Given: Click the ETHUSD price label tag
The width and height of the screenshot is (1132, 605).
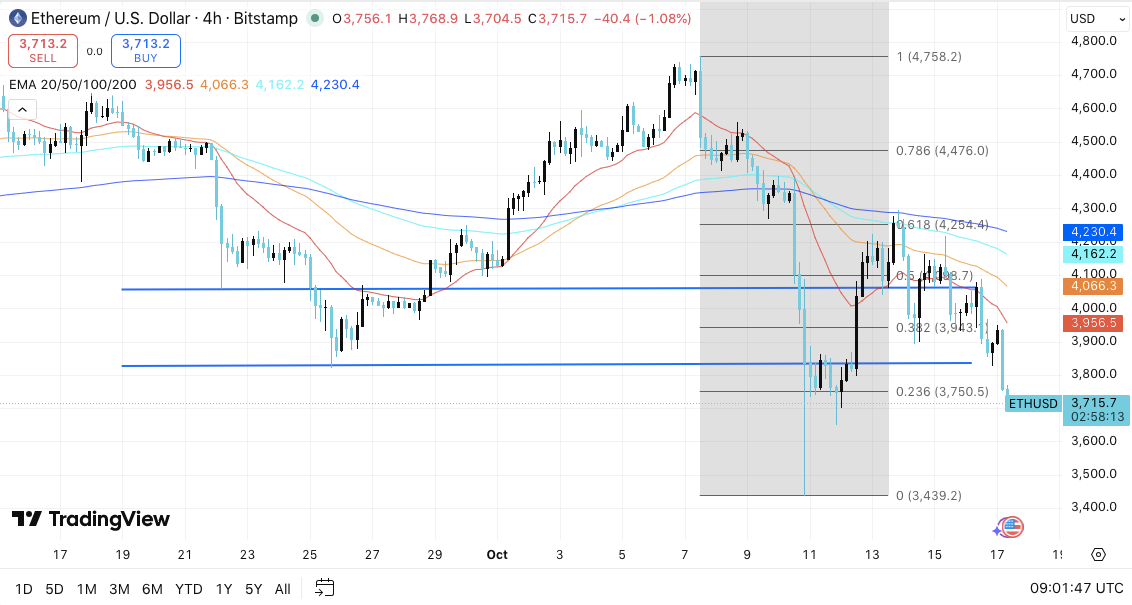Looking at the screenshot, I should point(1033,404).
